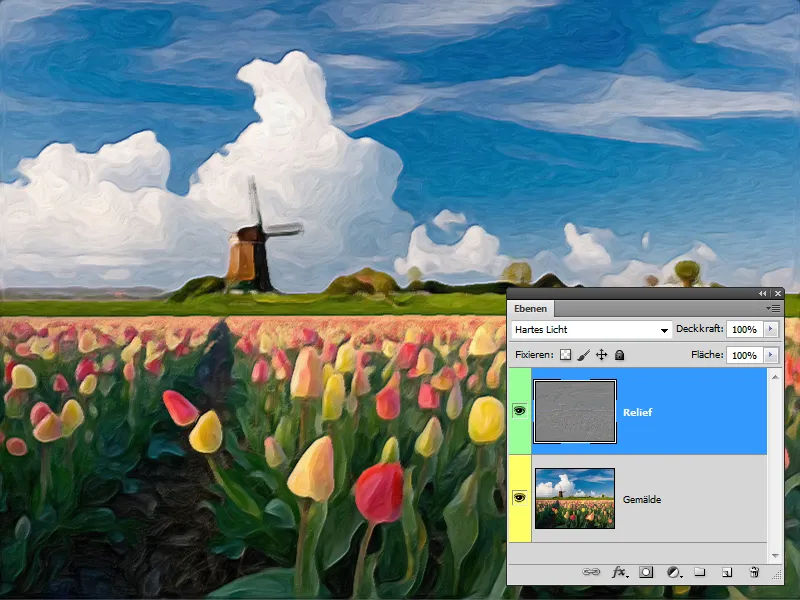Hide the Relief layer
The width and height of the screenshot is (800, 600).
519,411
